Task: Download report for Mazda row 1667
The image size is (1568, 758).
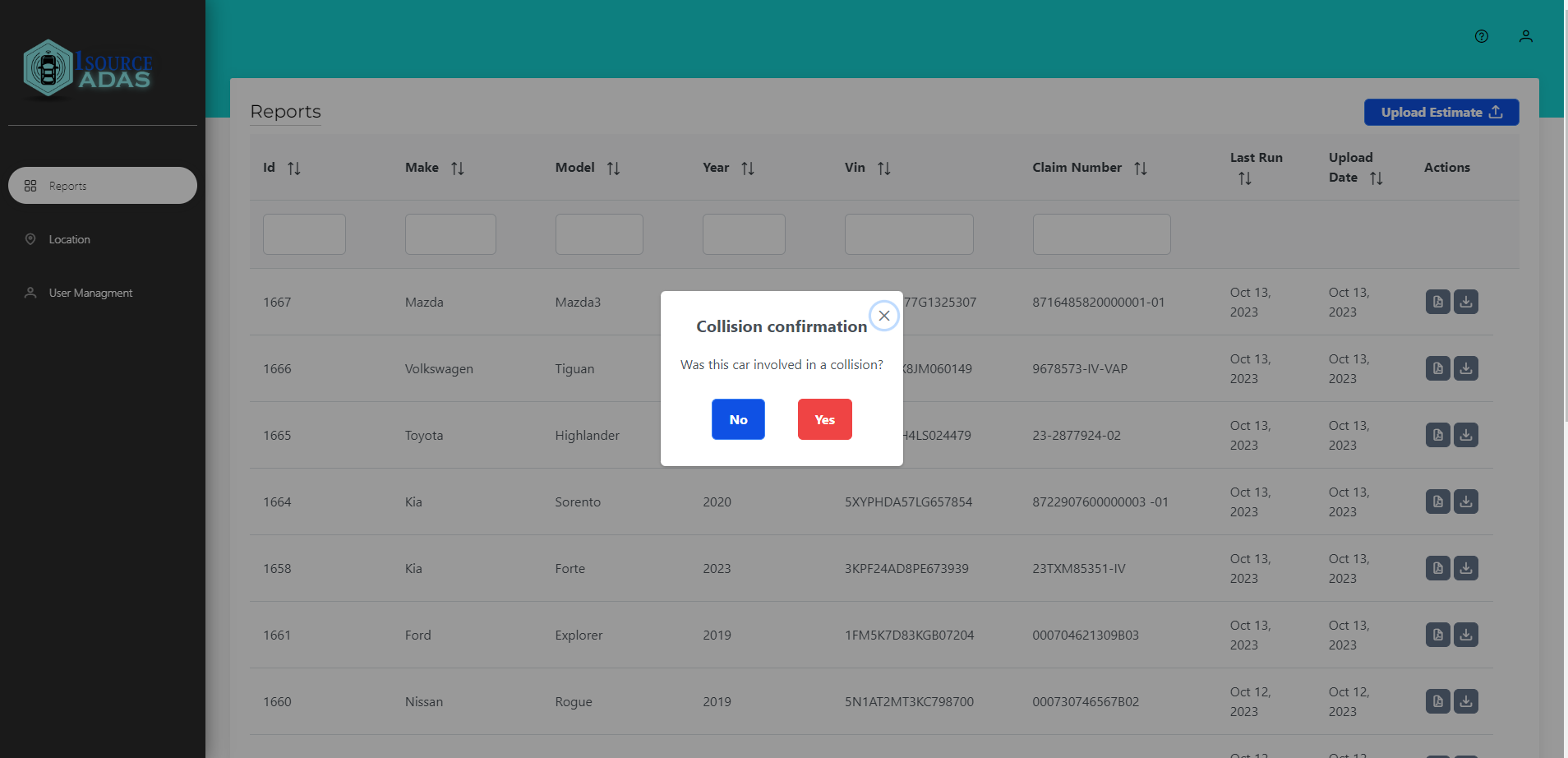Action: coord(1466,302)
